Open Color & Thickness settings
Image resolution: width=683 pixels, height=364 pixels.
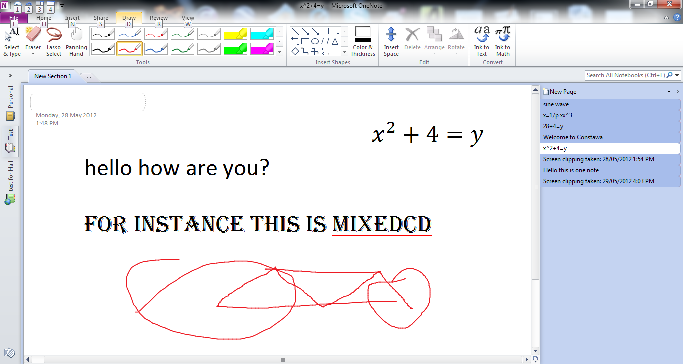(x=363, y=42)
